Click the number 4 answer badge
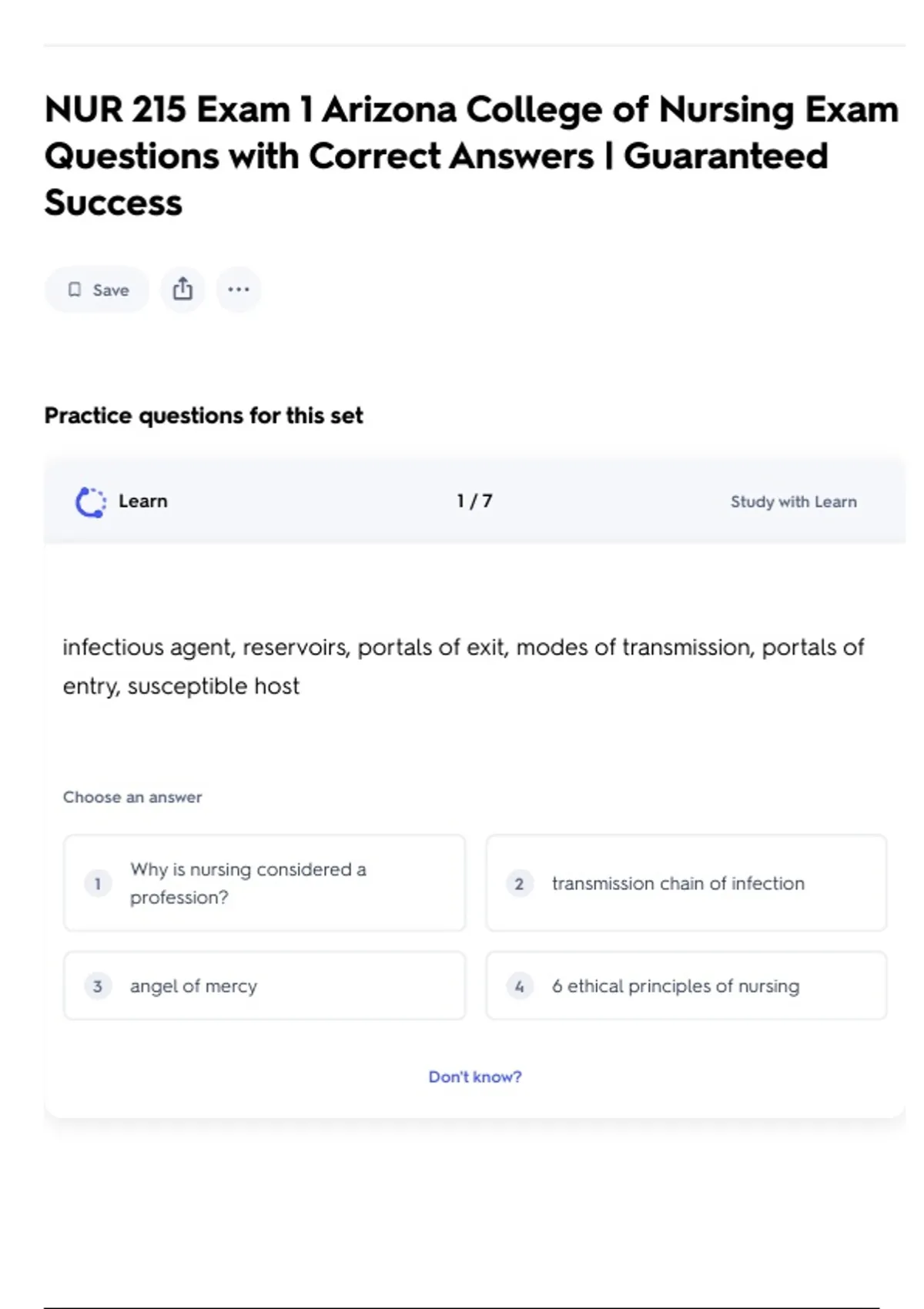This screenshot has height=1309, width=924. pos(519,986)
